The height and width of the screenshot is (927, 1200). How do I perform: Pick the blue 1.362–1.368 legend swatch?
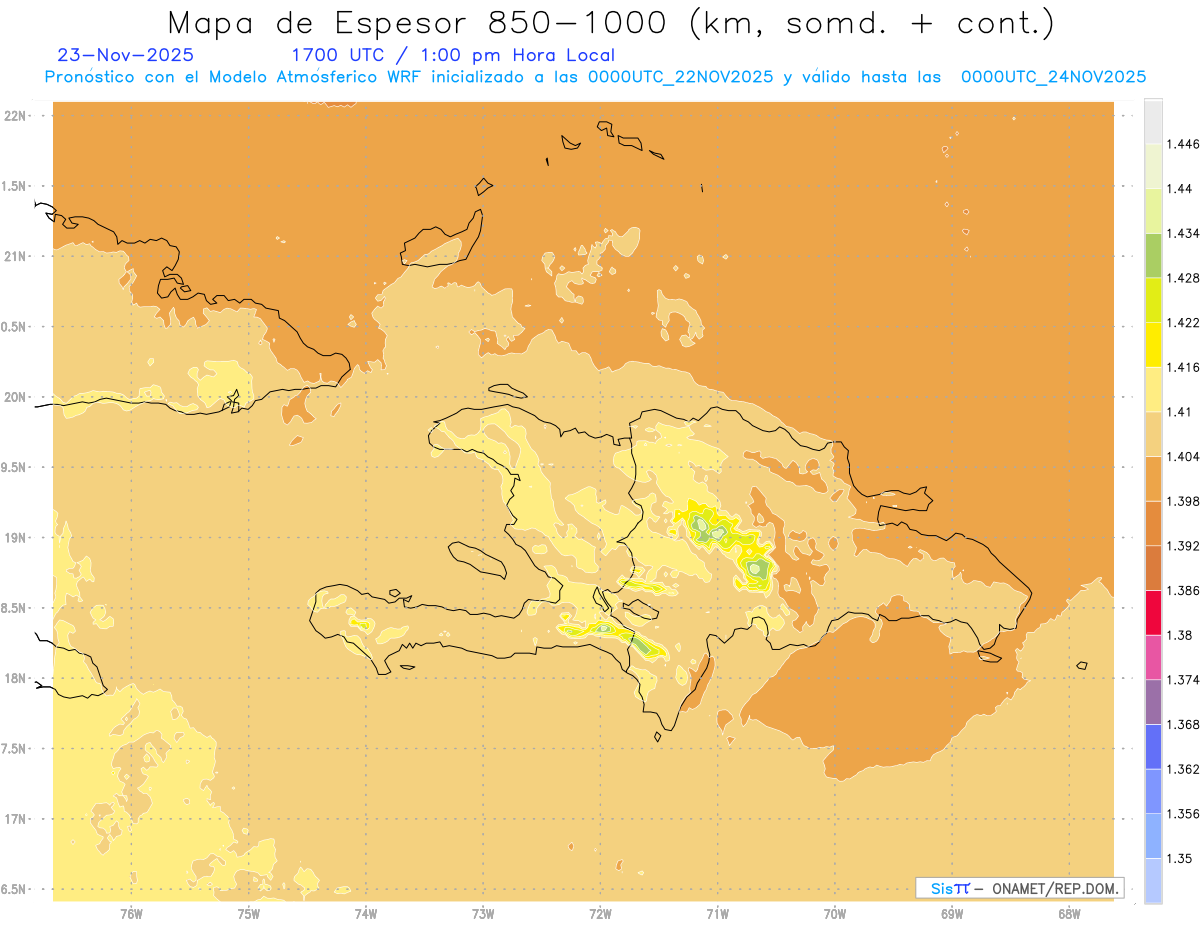[1153, 747]
